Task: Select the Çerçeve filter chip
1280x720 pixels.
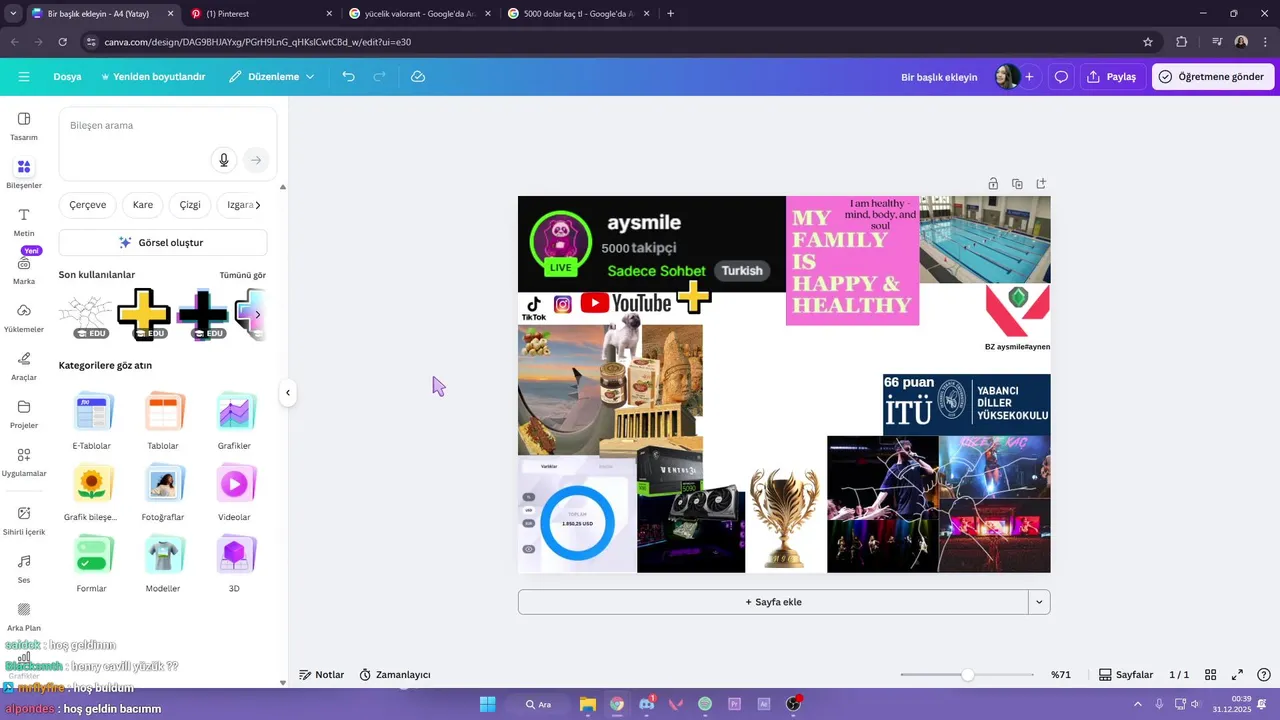Action: 88,205
